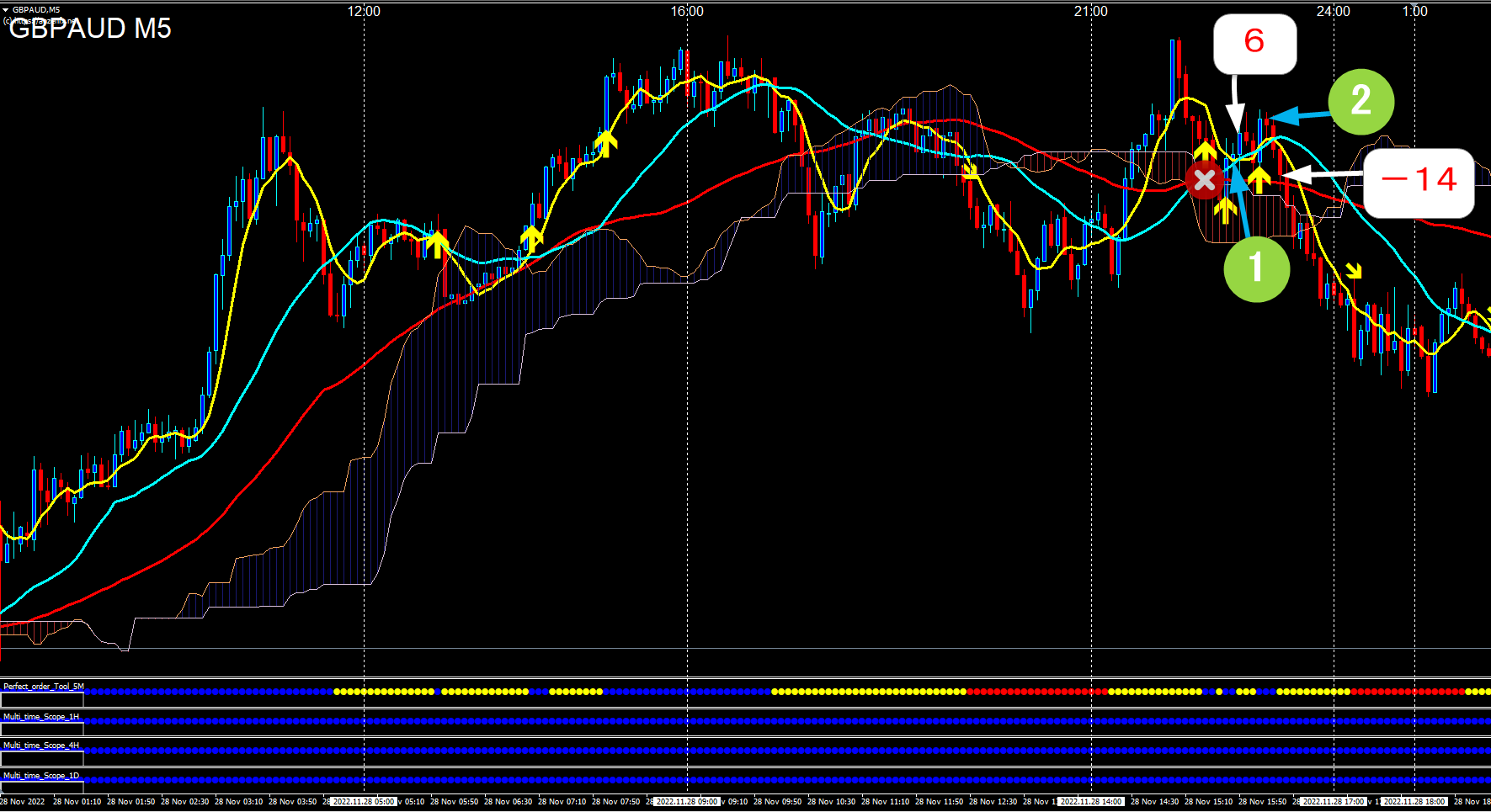Screen dimensions: 1491x812
Task: Click the 28 Nov 07:10 time axis label
Action: coord(562,802)
